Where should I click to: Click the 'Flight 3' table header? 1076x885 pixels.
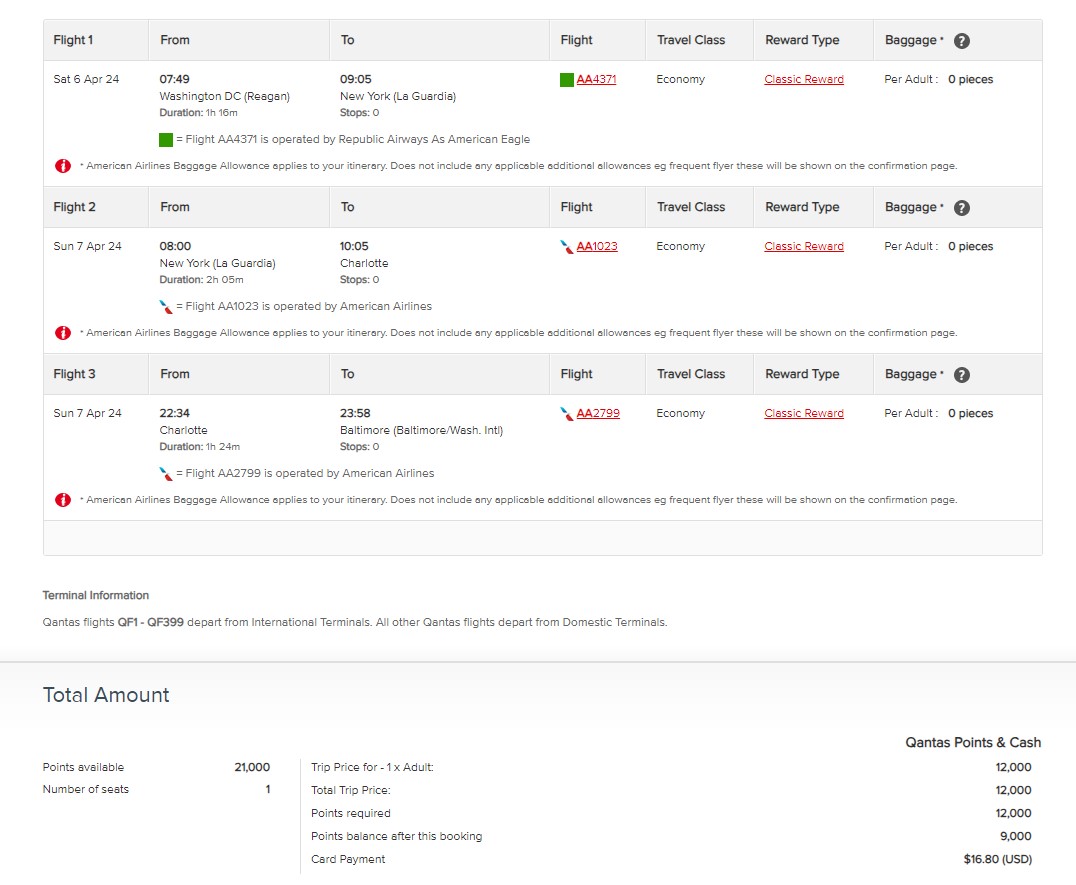tap(74, 374)
